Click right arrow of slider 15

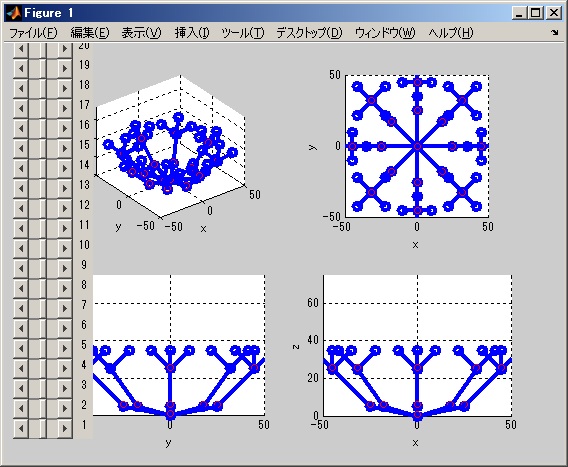64,148
